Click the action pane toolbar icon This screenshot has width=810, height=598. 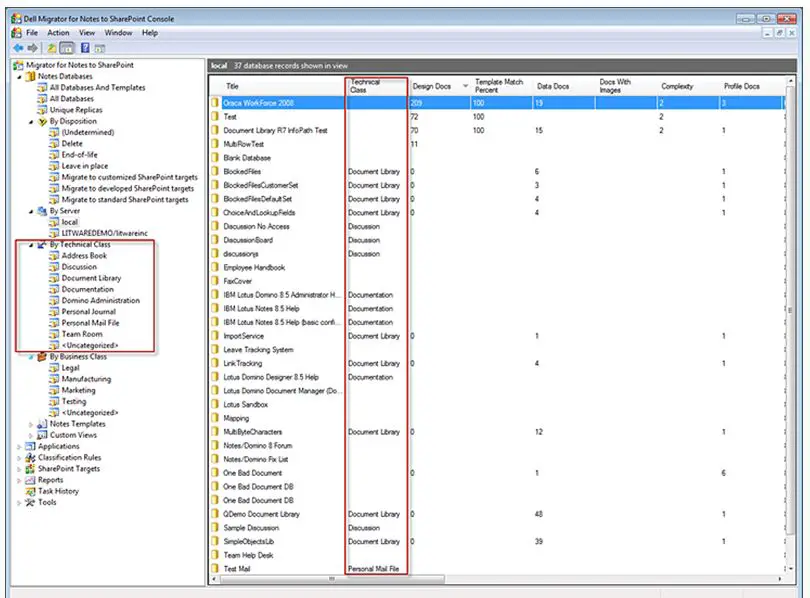point(100,49)
